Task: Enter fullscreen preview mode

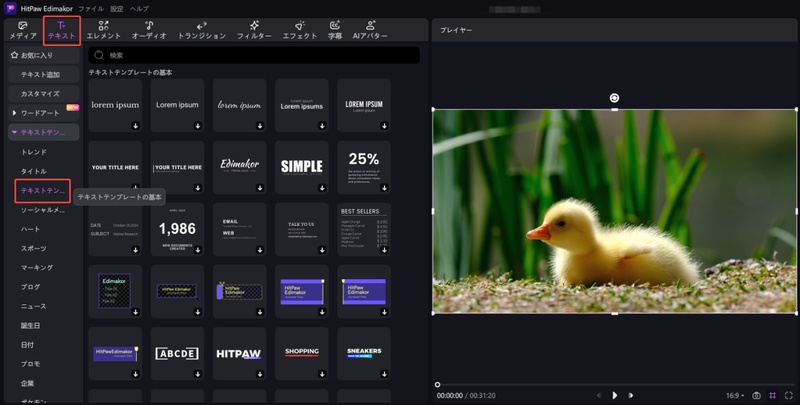Action: click(789, 395)
